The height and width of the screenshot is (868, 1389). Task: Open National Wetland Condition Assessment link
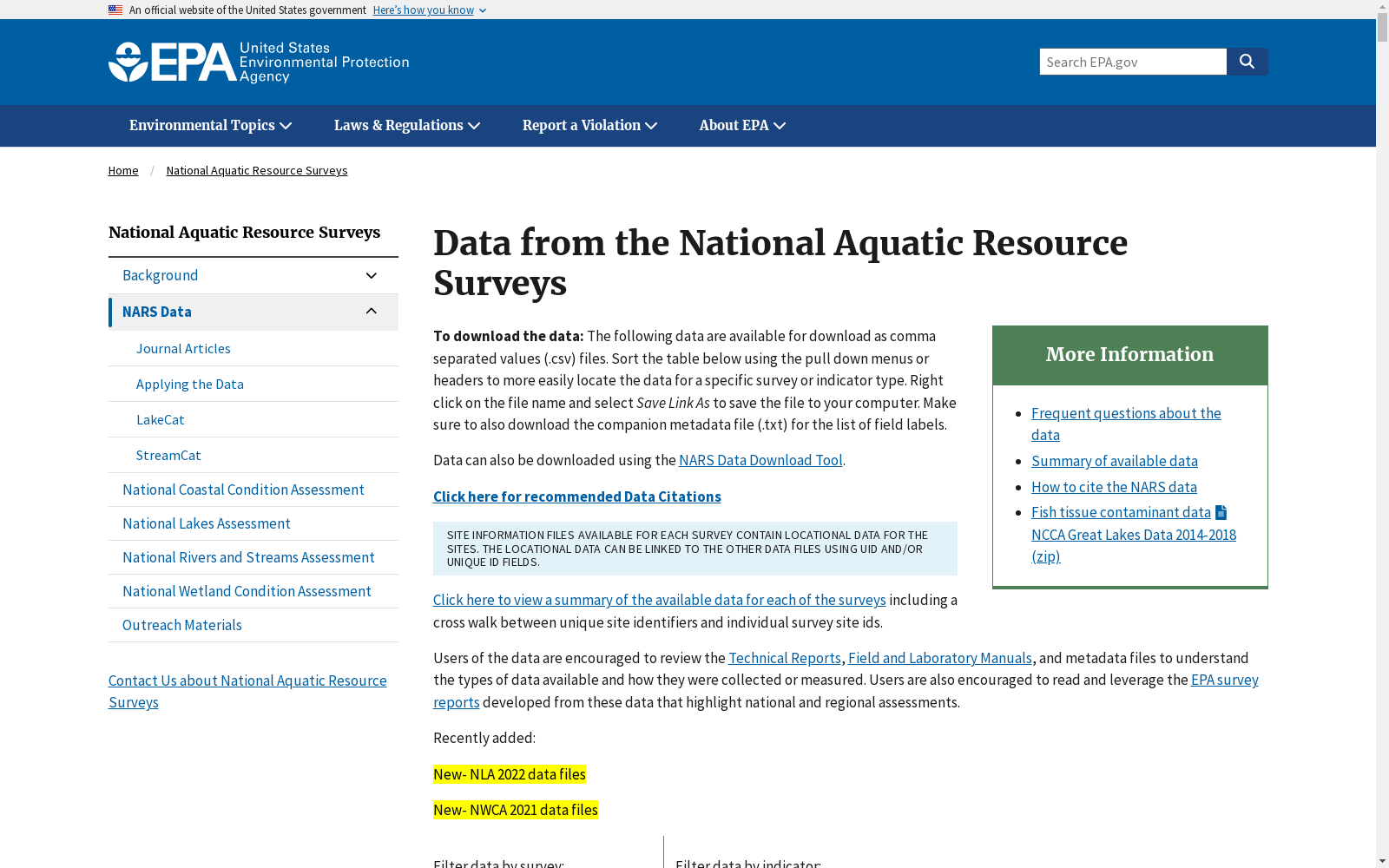tap(247, 592)
